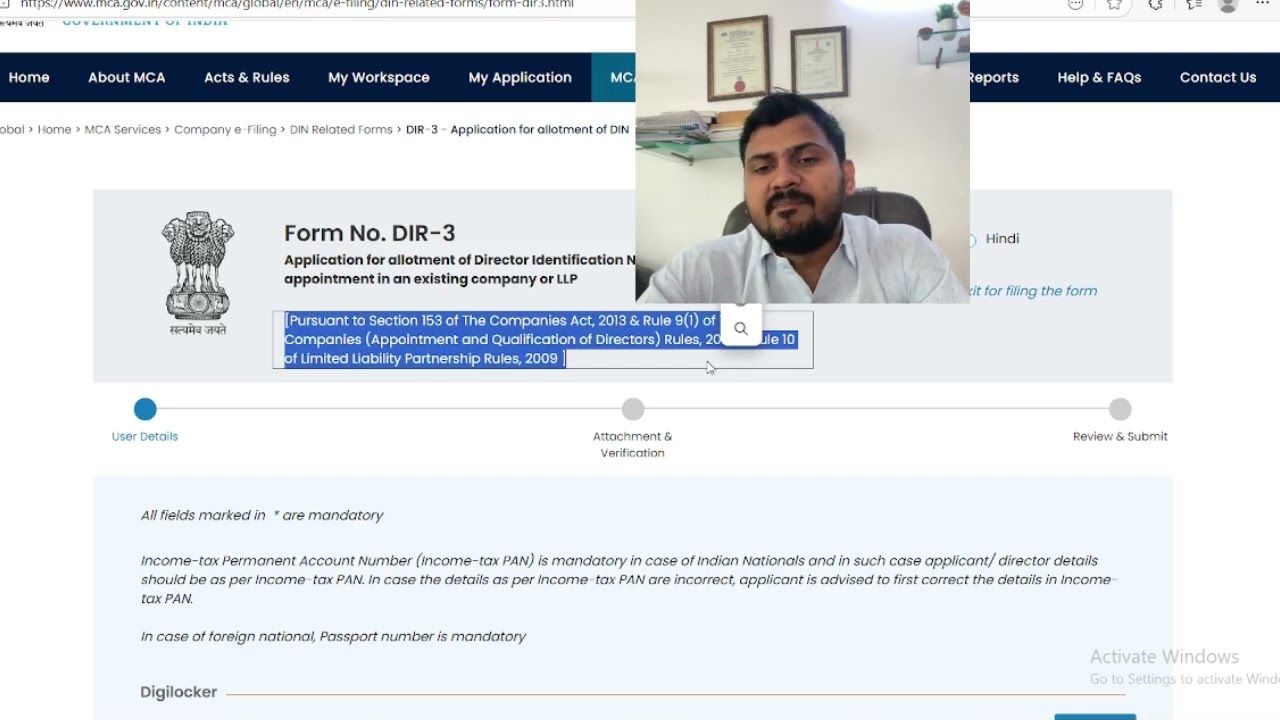Click the User Details step label
Screen dimensions: 1280x720
(x=145, y=437)
